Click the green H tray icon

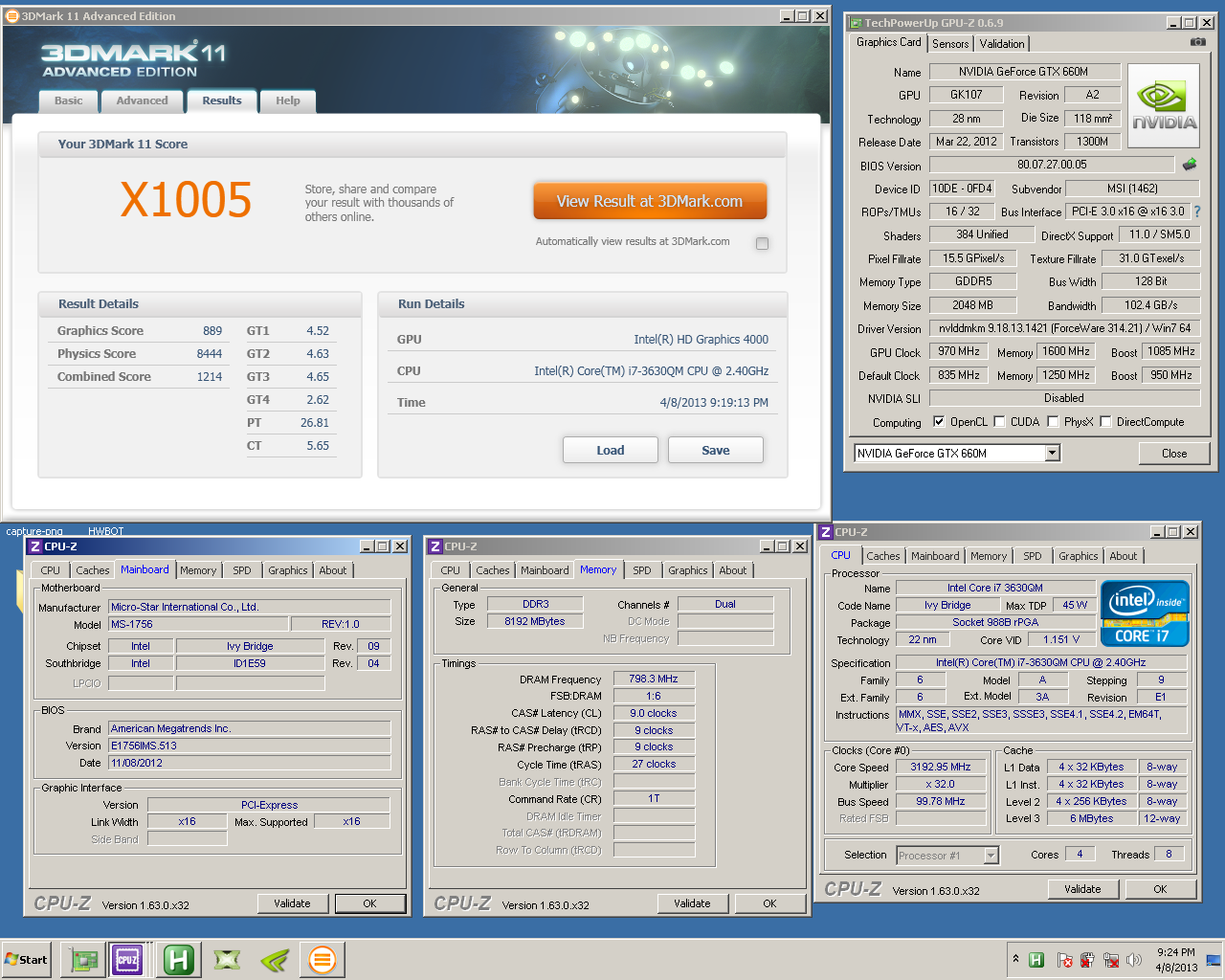(1036, 960)
